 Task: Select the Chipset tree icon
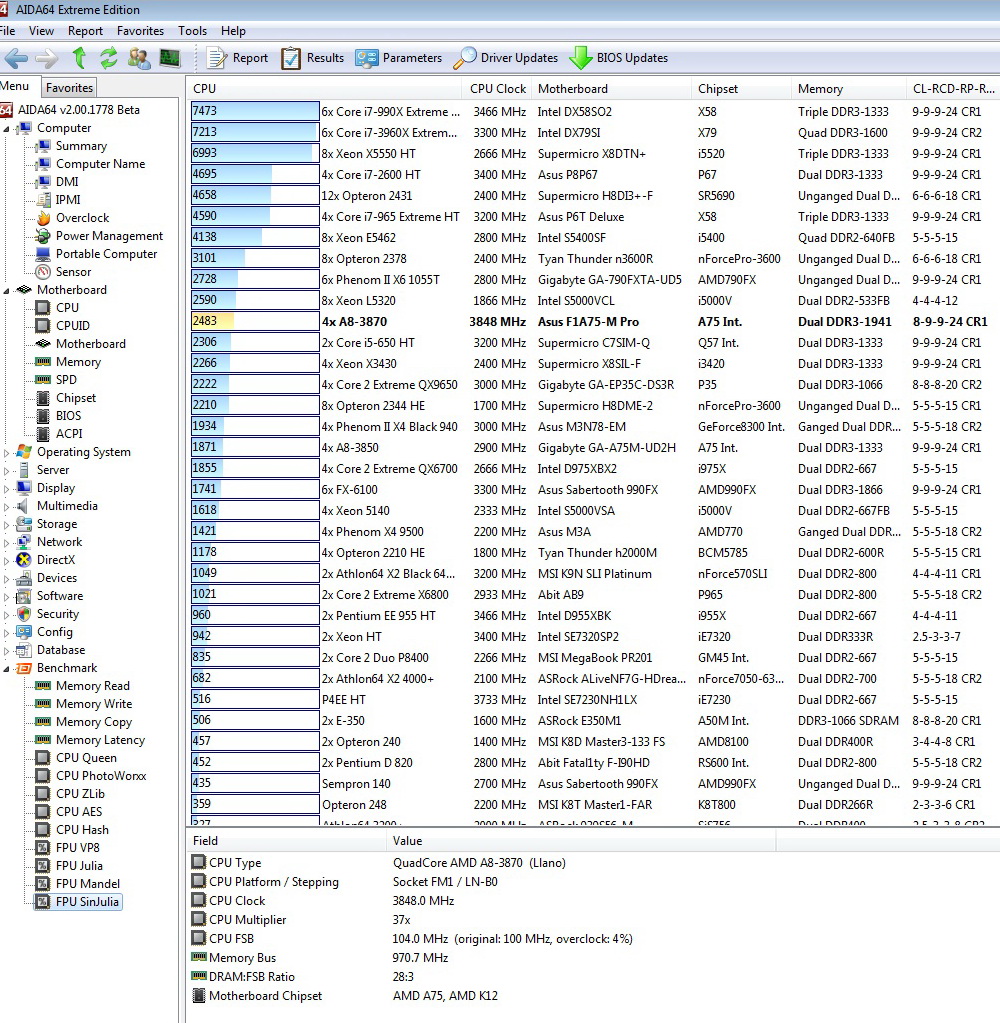click(43, 398)
